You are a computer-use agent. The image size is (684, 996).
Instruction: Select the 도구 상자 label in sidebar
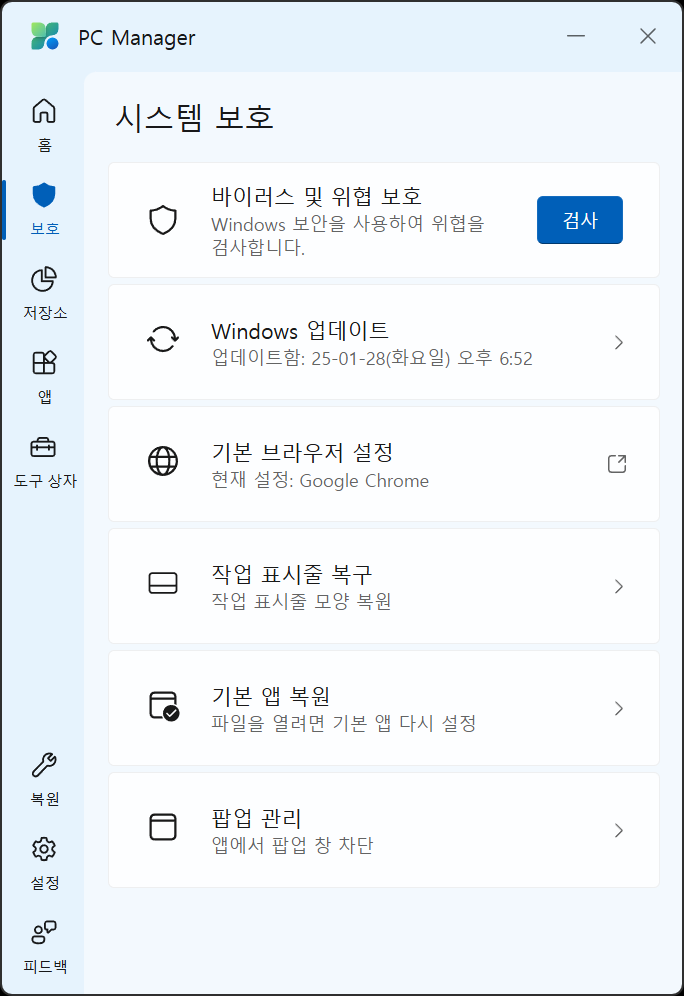click(x=45, y=481)
